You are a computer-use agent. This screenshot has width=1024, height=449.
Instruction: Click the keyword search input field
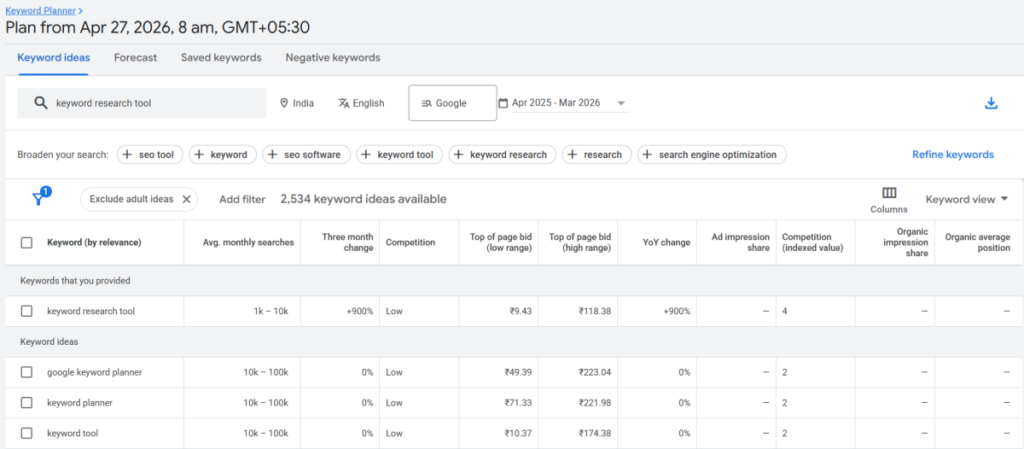click(x=142, y=103)
